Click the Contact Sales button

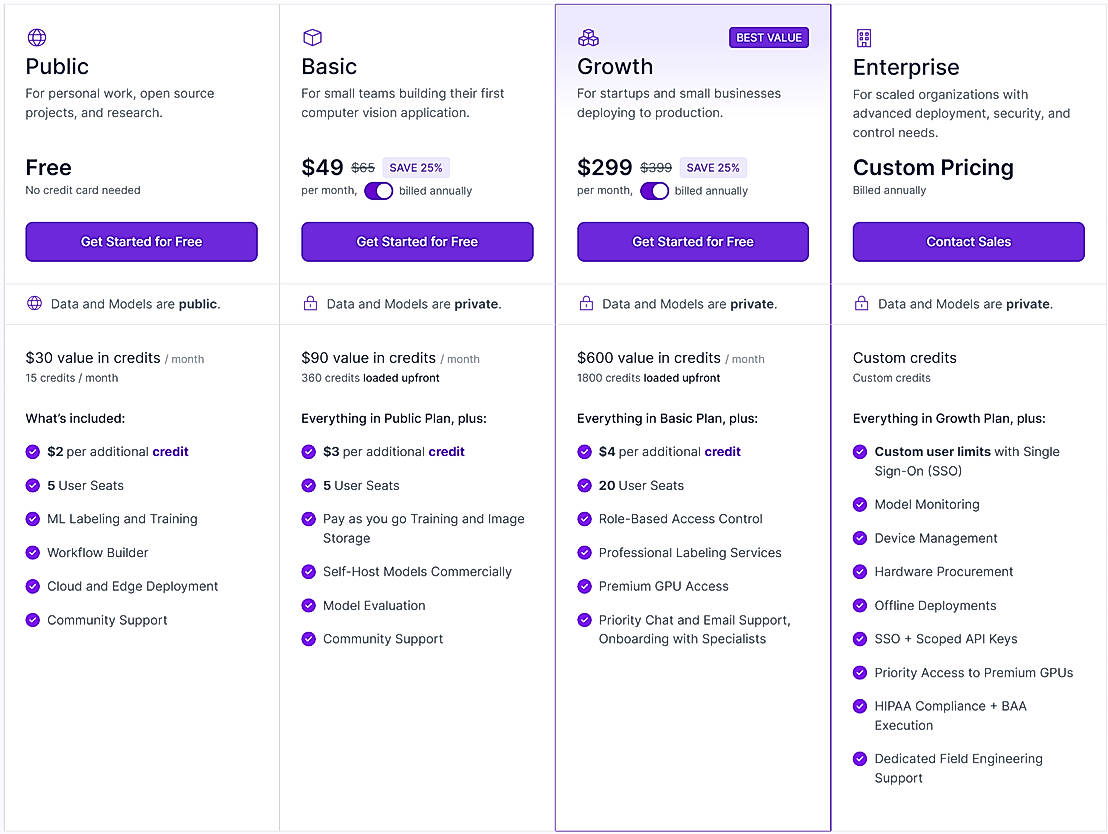(968, 241)
